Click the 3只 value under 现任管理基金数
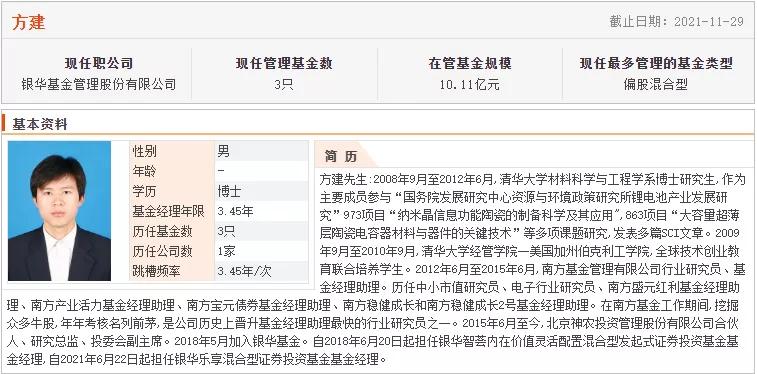Screen dimensions: 757x374 (x=284, y=84)
